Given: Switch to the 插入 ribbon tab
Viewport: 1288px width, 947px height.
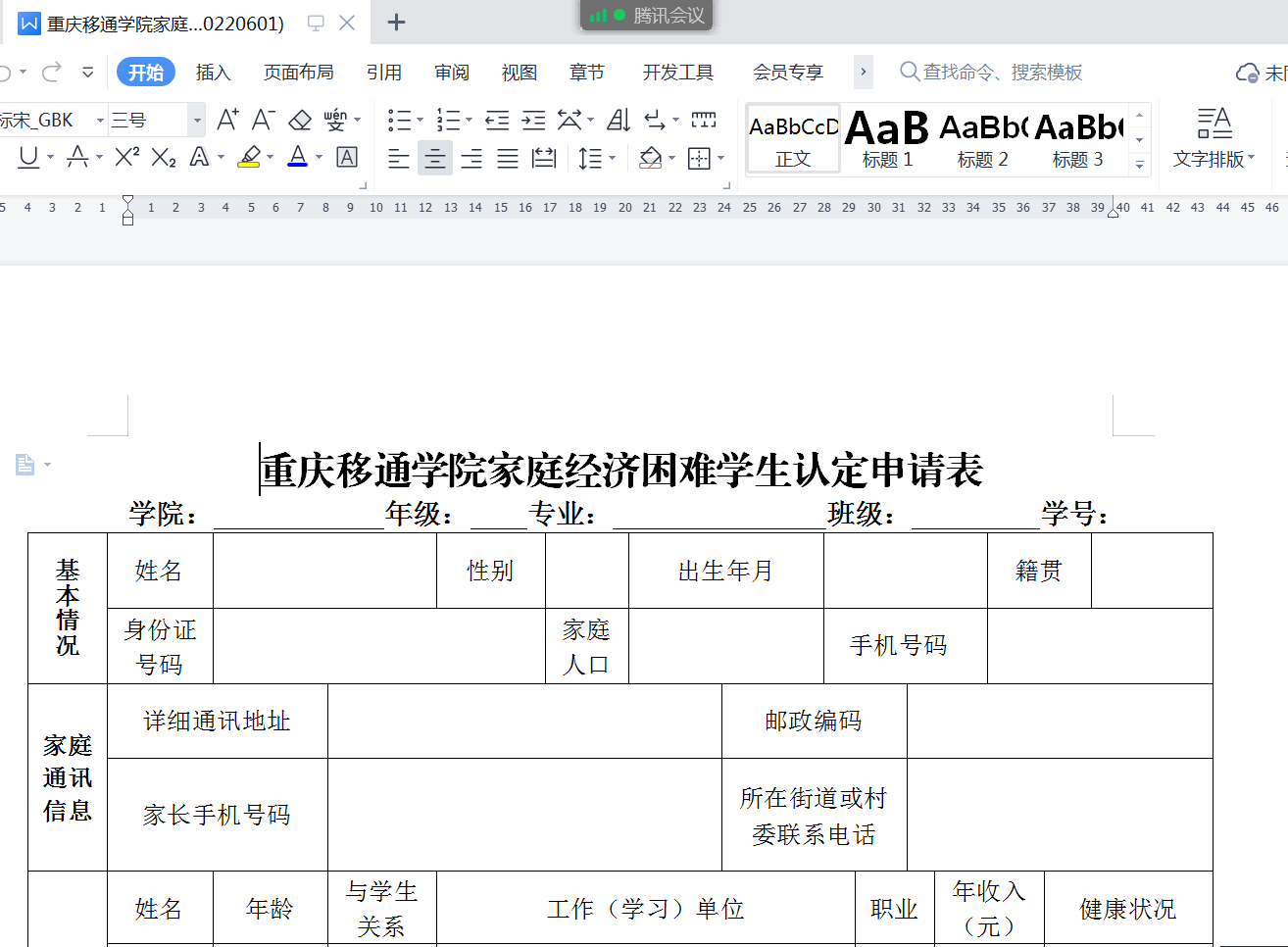Looking at the screenshot, I should click(x=213, y=73).
